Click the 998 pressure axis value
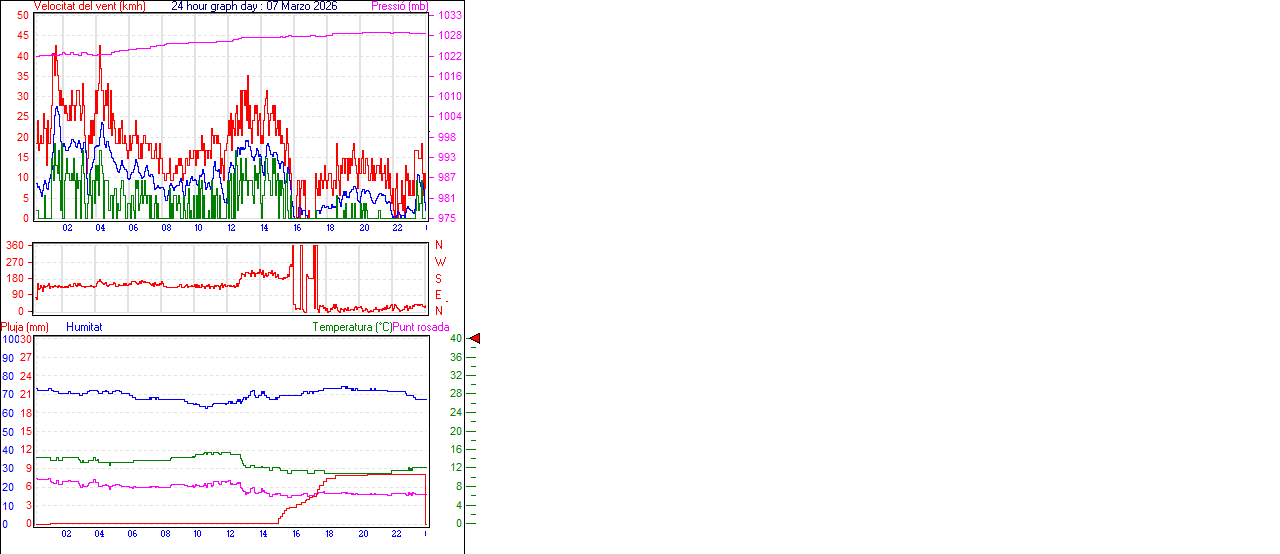The width and height of the screenshot is (1280, 554). 446,137
